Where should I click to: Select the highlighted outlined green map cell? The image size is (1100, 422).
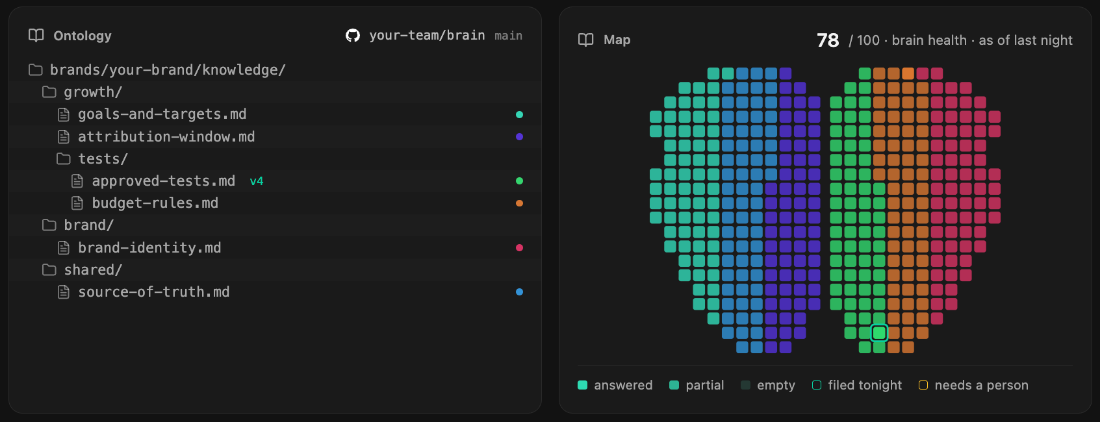click(879, 332)
